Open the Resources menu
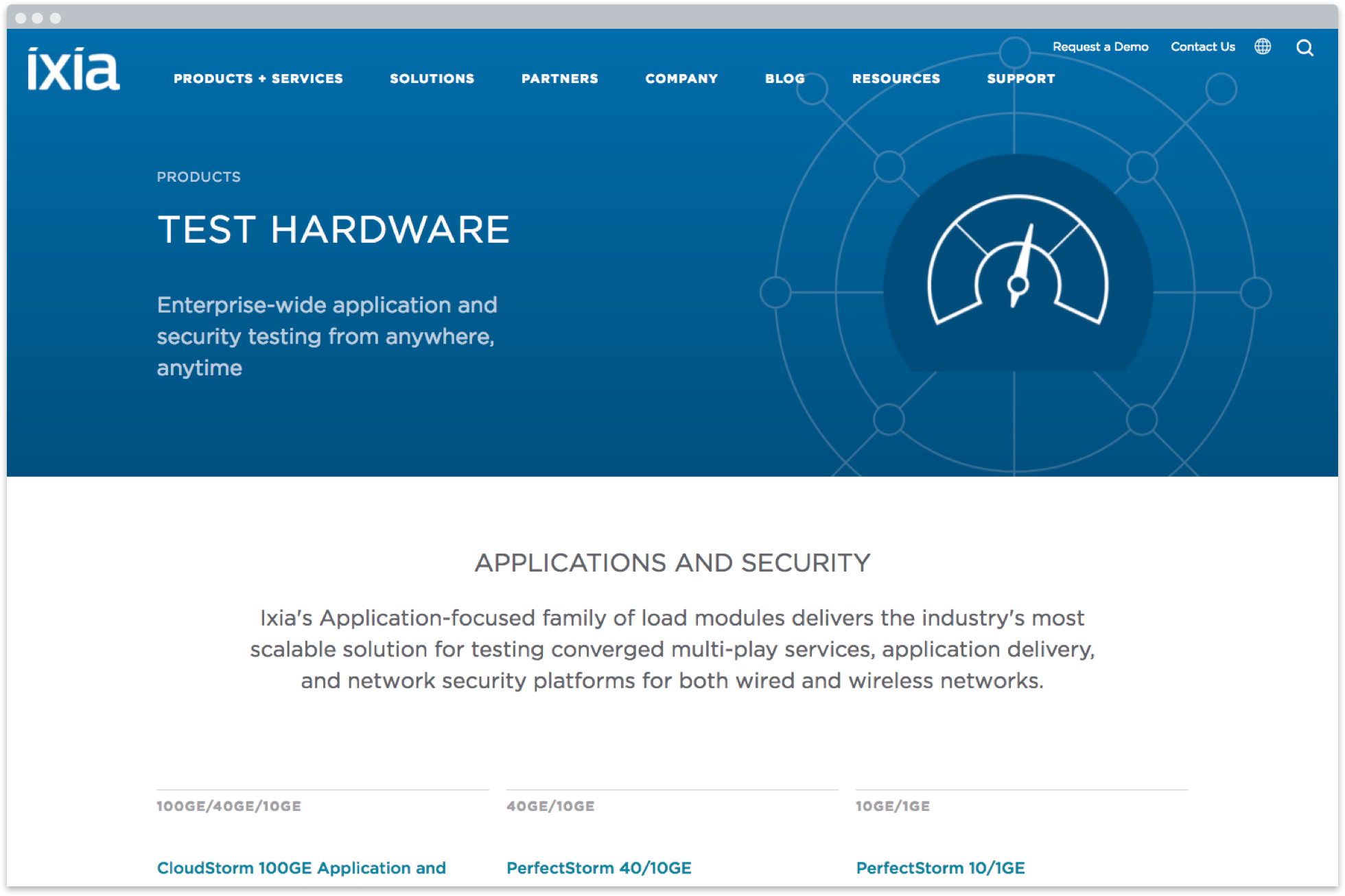This screenshot has height=896, width=1345. (x=896, y=78)
